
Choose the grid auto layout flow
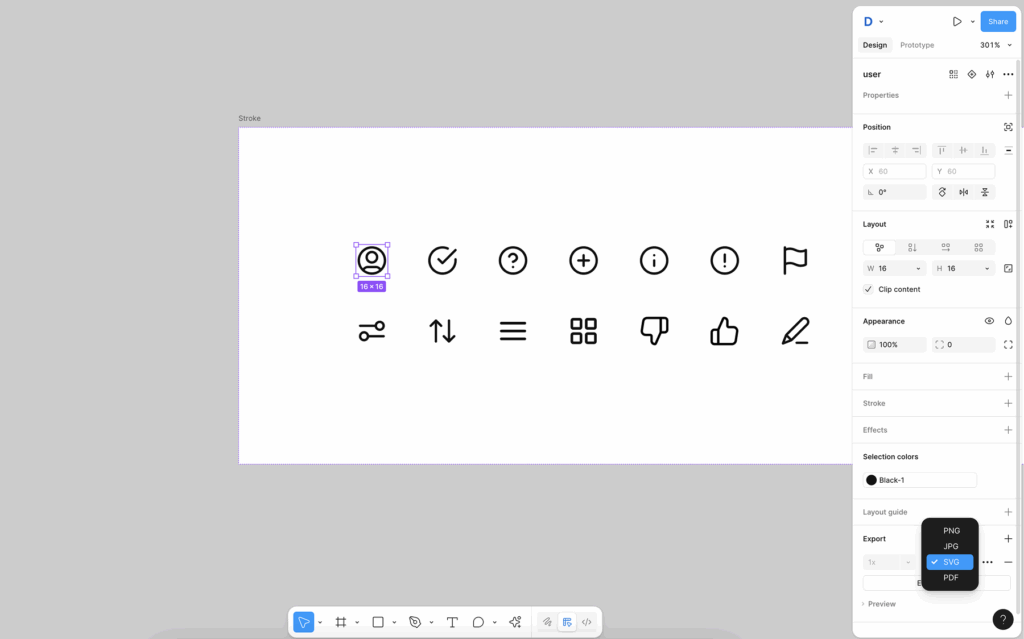[x=978, y=248]
